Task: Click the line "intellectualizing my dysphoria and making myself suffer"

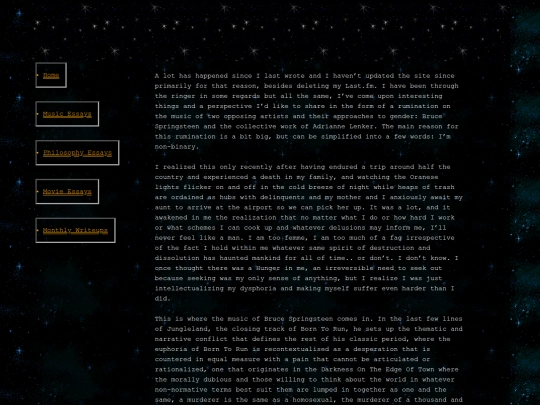Action: click(x=304, y=289)
